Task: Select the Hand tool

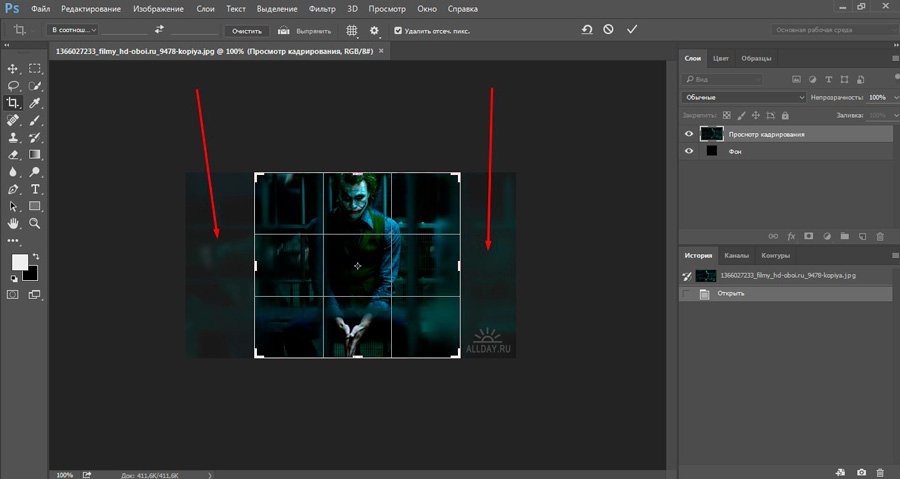Action: [x=12, y=224]
